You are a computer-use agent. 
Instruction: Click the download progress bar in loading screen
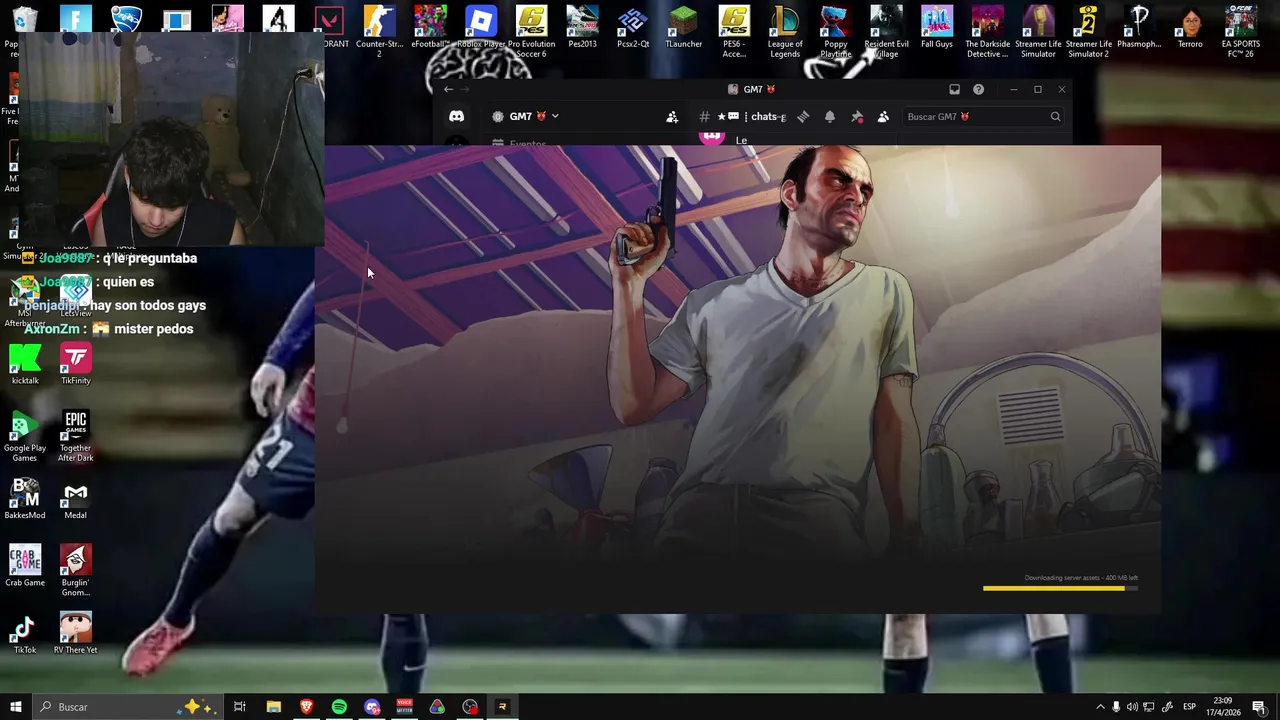click(1060, 588)
